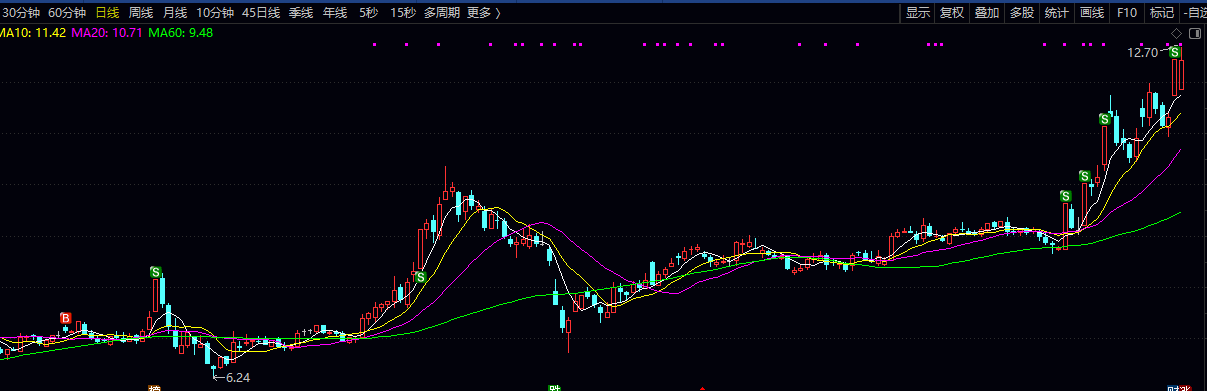This screenshot has height=391, width=1207.
Task: Activate the 画线 drawing tools
Action: click(1091, 13)
